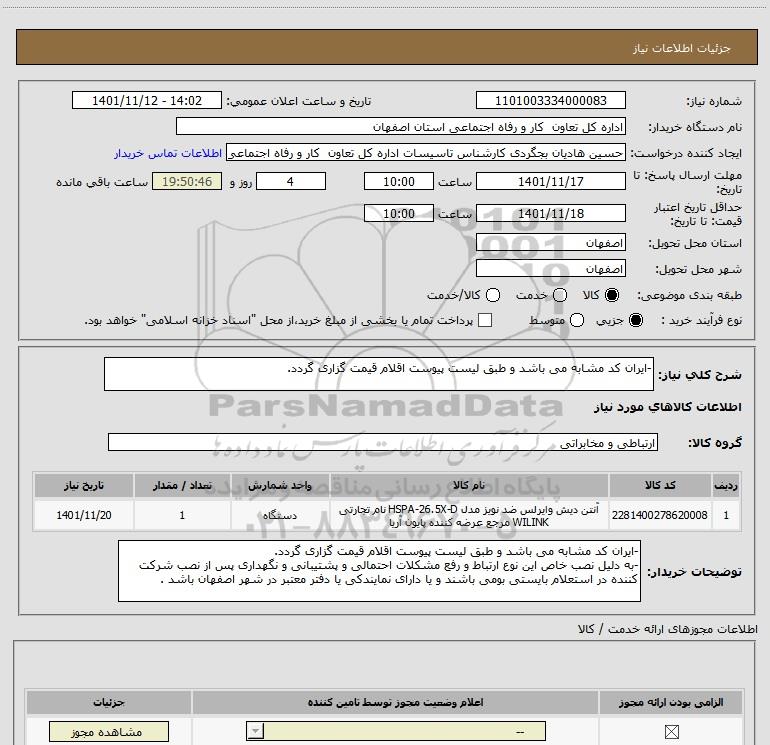Click the buyer notes text box
The width and height of the screenshot is (770, 745).
tap(379, 571)
